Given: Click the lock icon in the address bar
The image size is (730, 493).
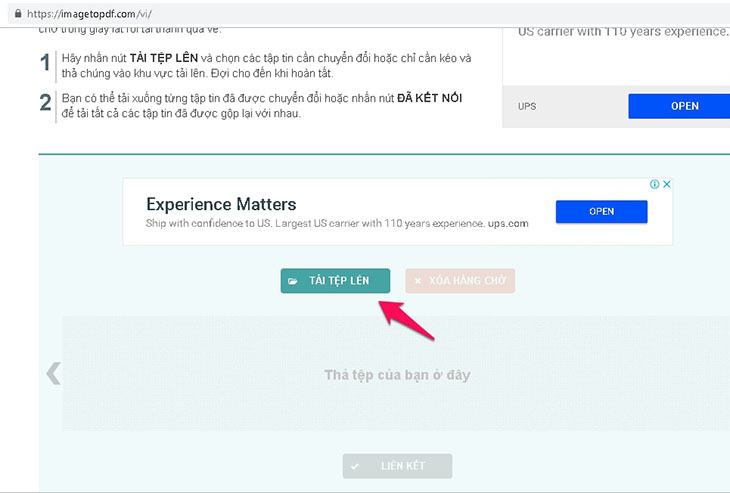Looking at the screenshot, I should (x=18, y=14).
